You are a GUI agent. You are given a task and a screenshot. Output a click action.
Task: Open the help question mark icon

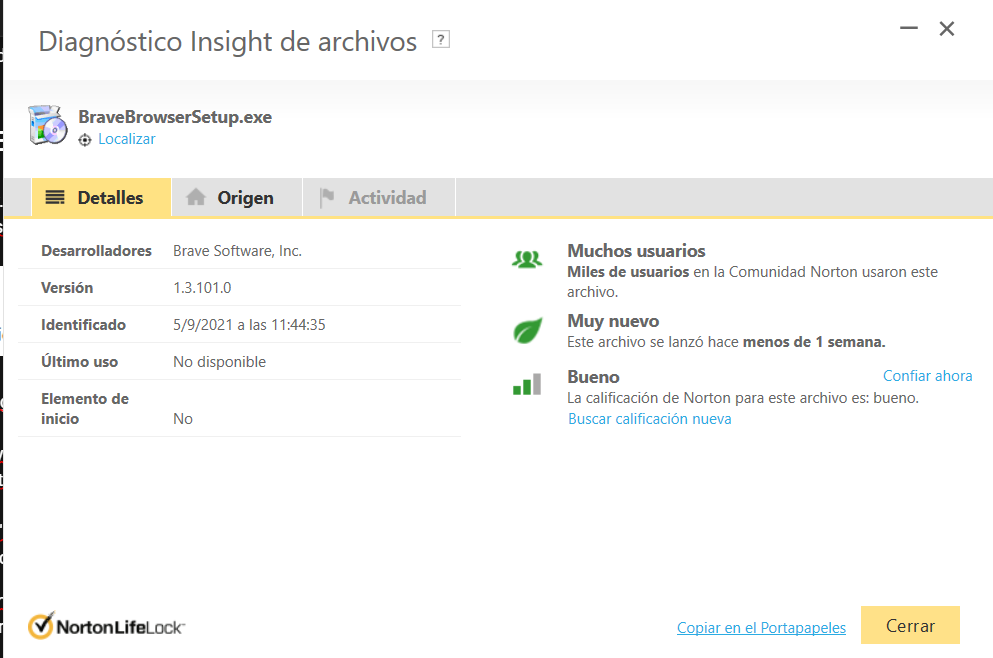pos(441,39)
